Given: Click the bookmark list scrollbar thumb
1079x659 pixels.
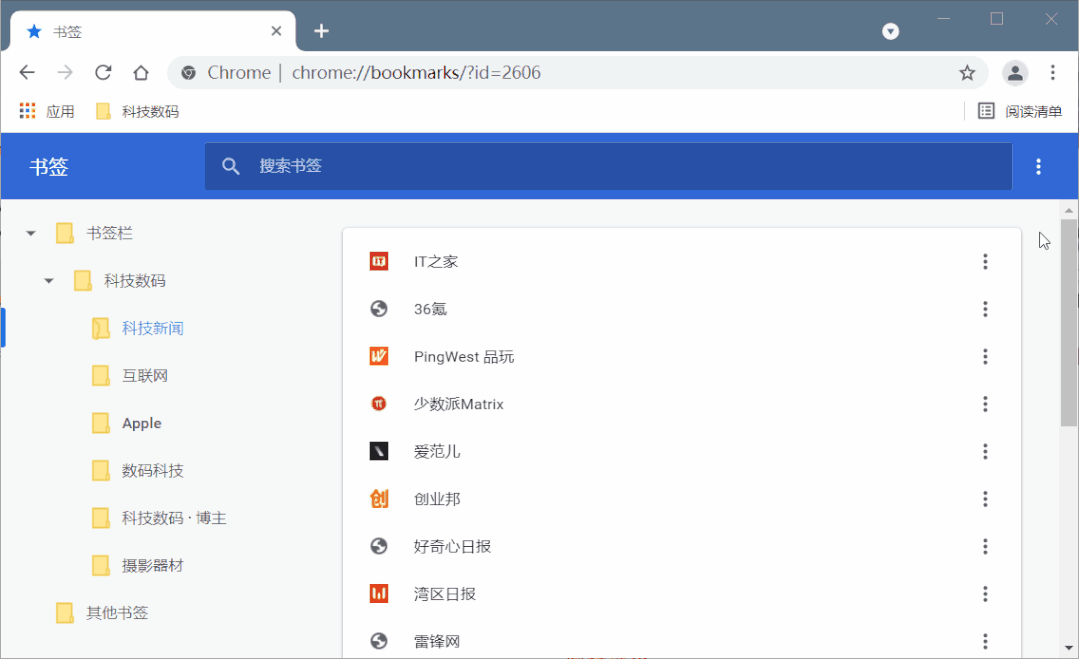Looking at the screenshot, I should [x=1069, y=323].
